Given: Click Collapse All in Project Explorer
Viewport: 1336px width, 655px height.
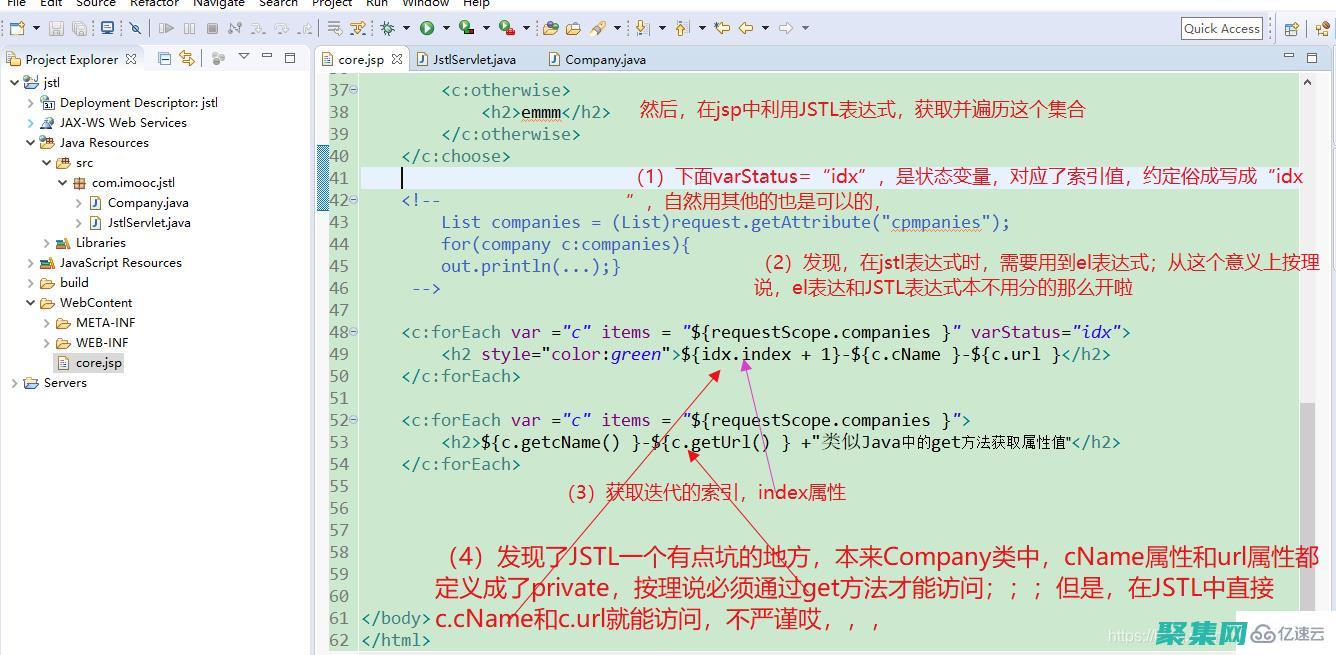Looking at the screenshot, I should (x=165, y=59).
